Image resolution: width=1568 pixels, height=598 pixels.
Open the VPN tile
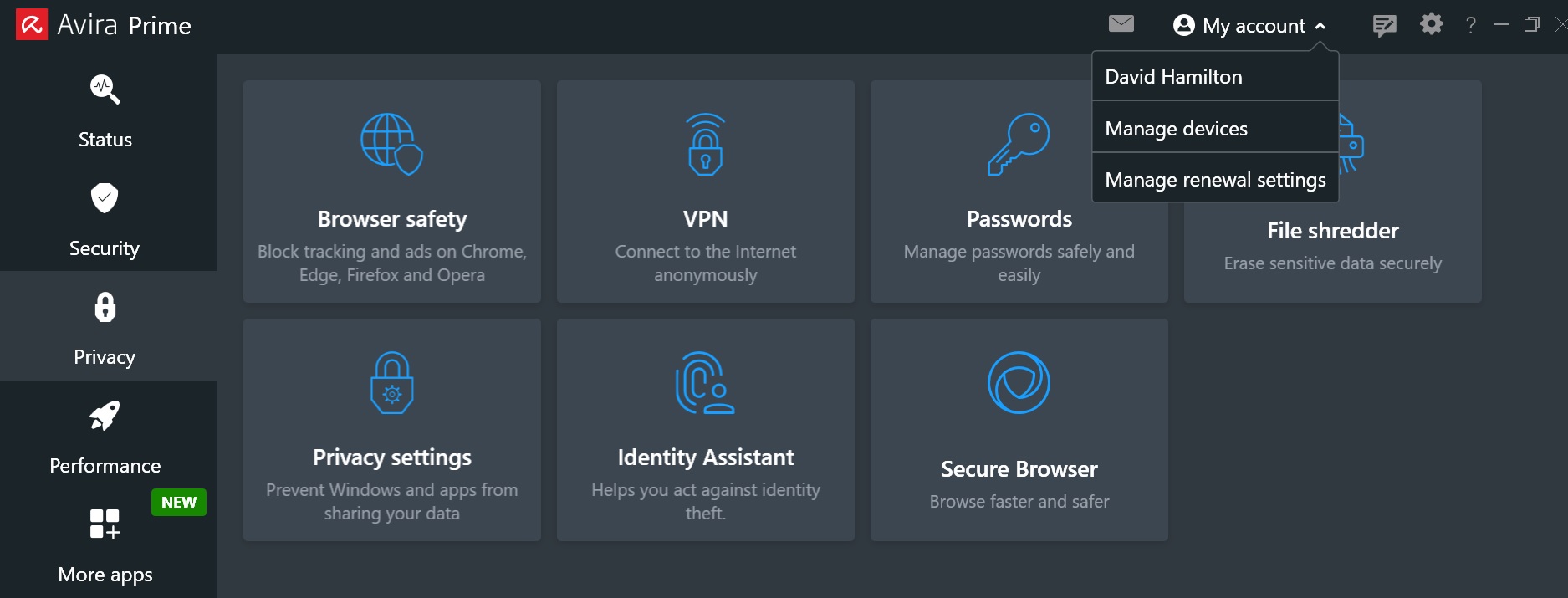[x=706, y=192]
